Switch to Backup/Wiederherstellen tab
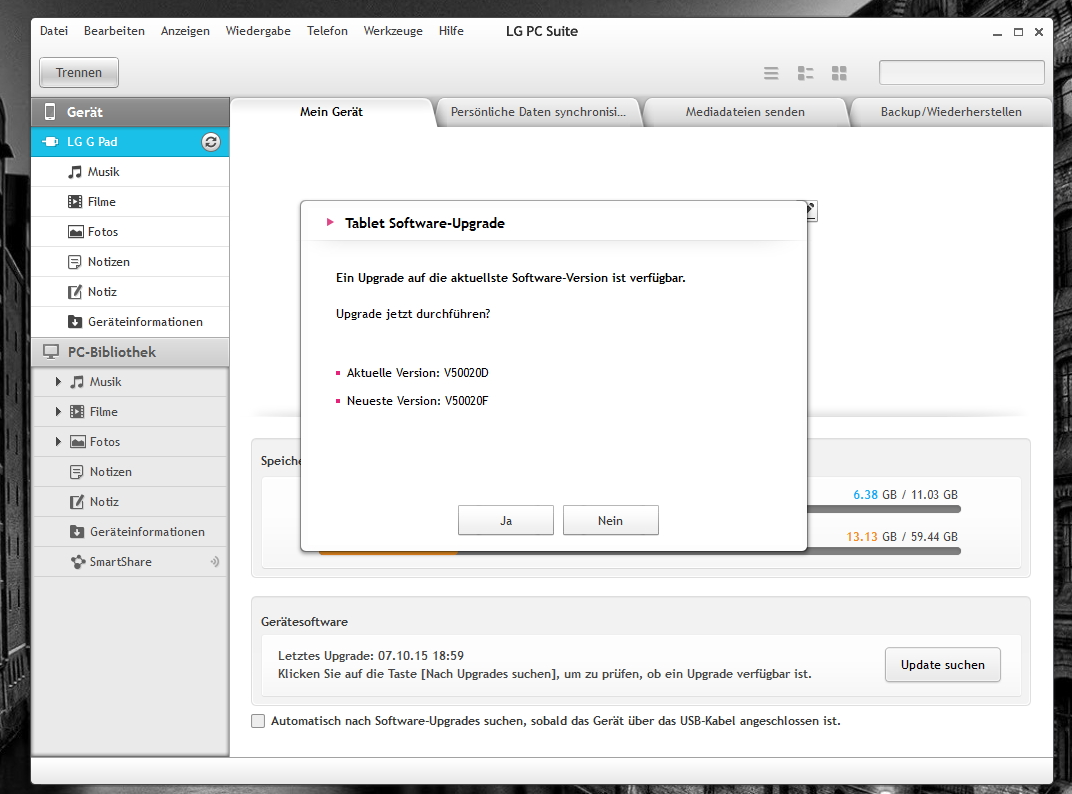Viewport: 1072px width, 794px height. [x=951, y=112]
